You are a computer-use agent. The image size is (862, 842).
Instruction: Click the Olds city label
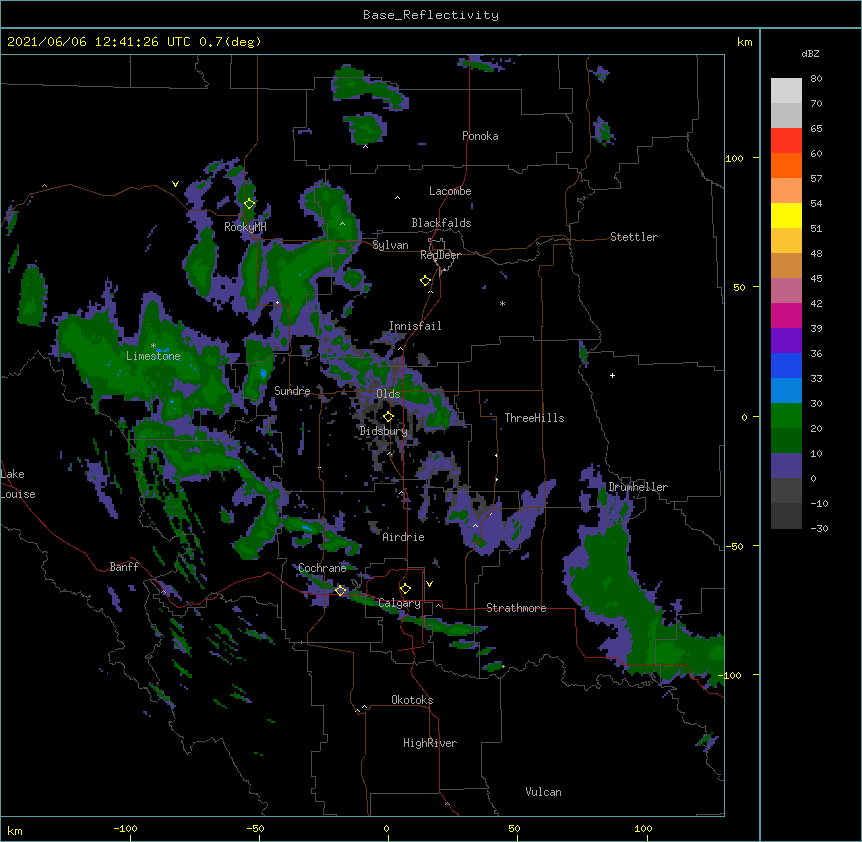pyautogui.click(x=388, y=394)
